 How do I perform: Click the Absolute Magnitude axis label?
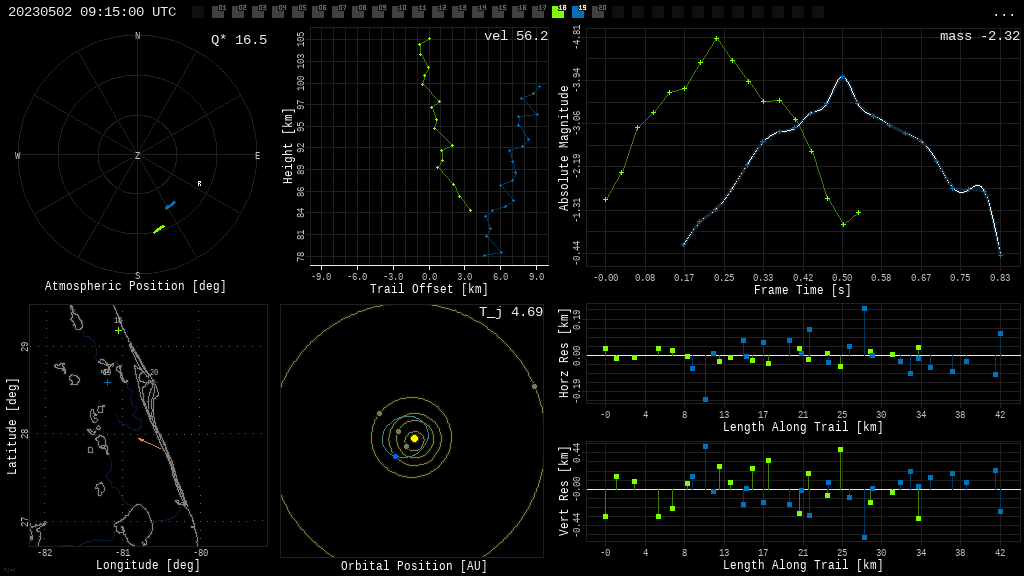click(564, 148)
